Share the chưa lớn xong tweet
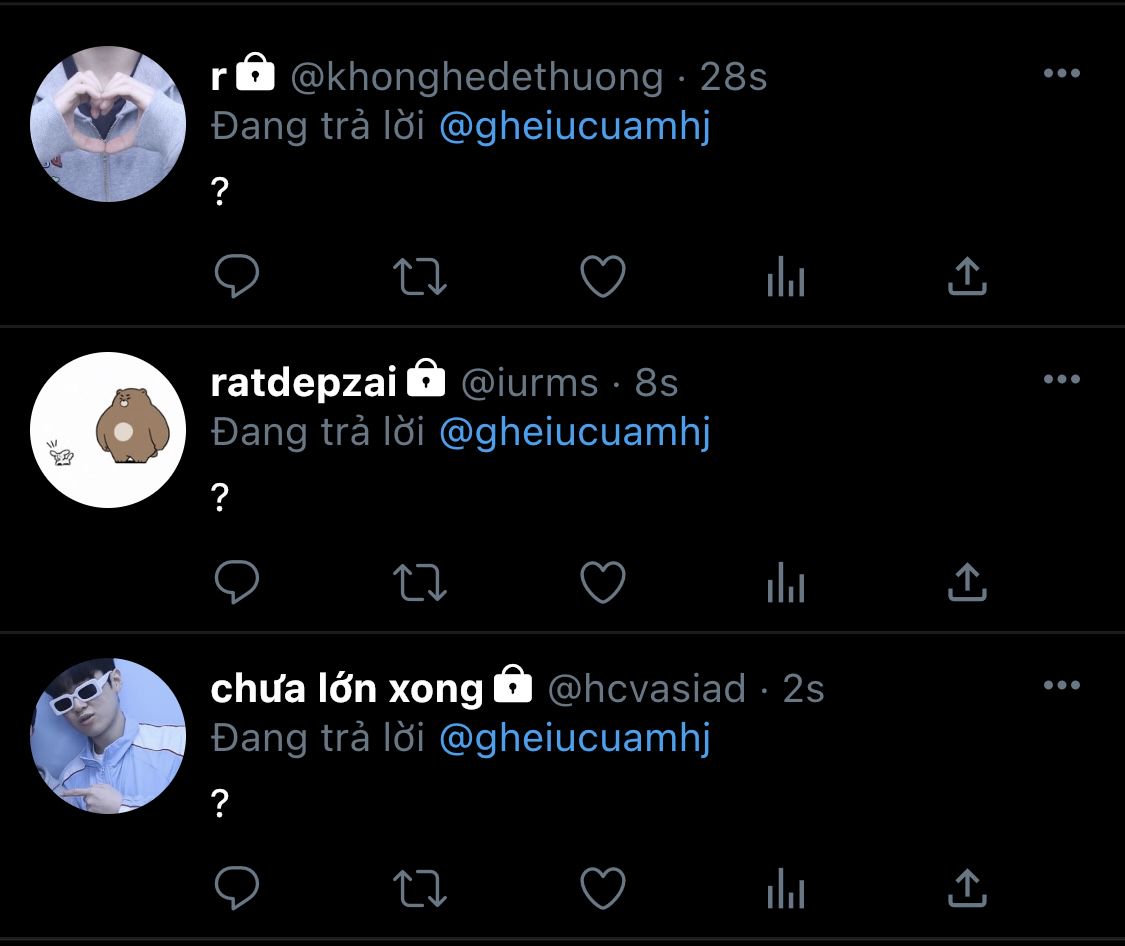 (x=967, y=888)
